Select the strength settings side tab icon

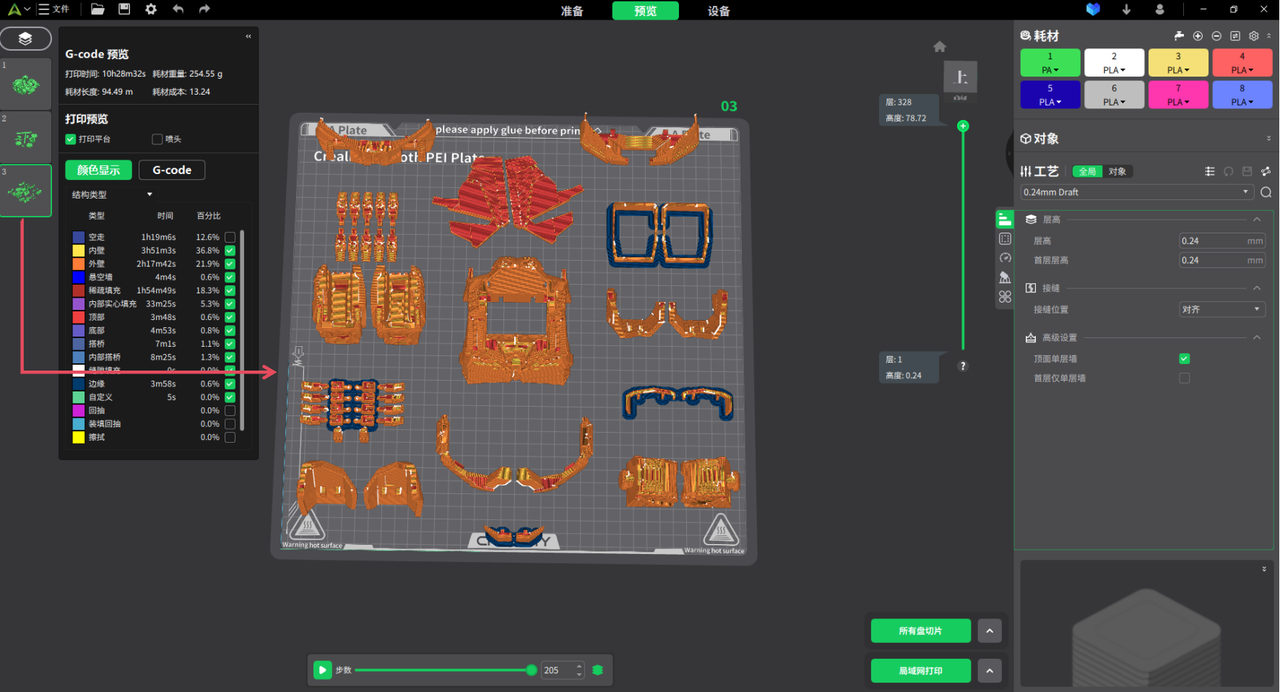point(1005,239)
